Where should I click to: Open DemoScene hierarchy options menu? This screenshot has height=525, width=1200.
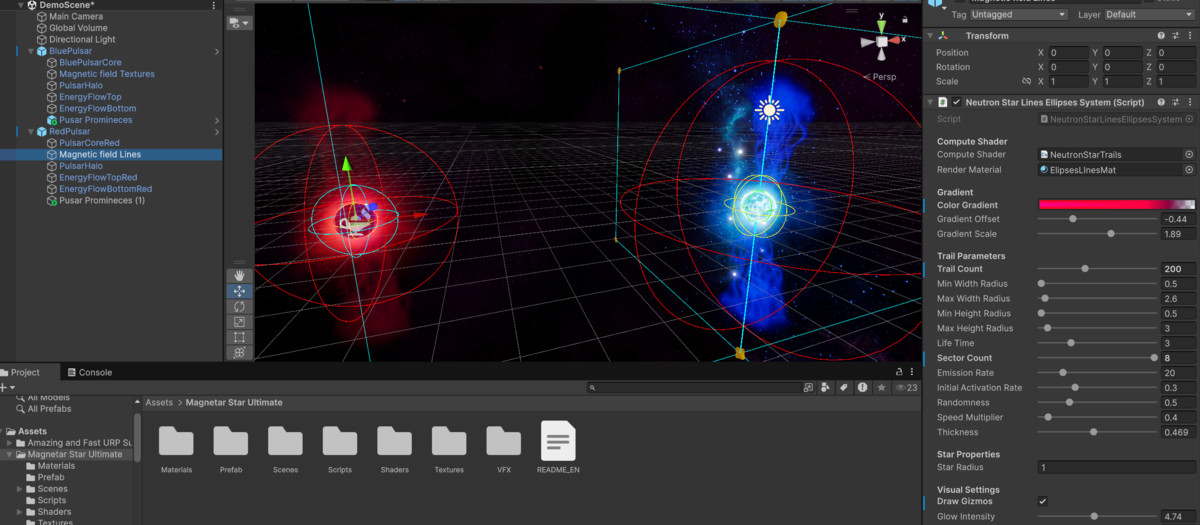coord(214,5)
